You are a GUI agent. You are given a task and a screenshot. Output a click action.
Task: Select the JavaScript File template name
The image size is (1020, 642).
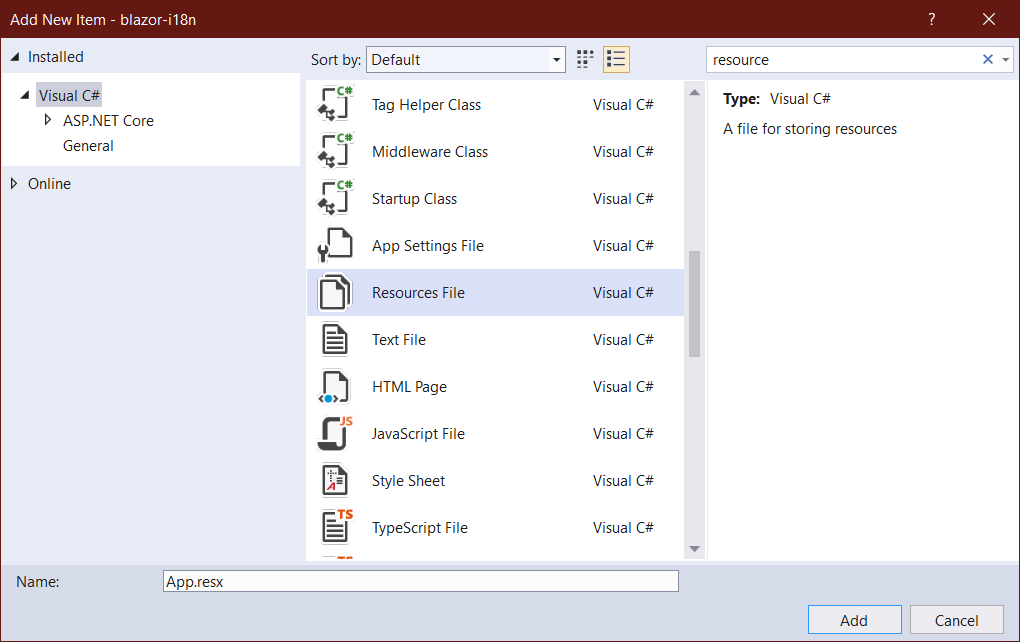(418, 434)
